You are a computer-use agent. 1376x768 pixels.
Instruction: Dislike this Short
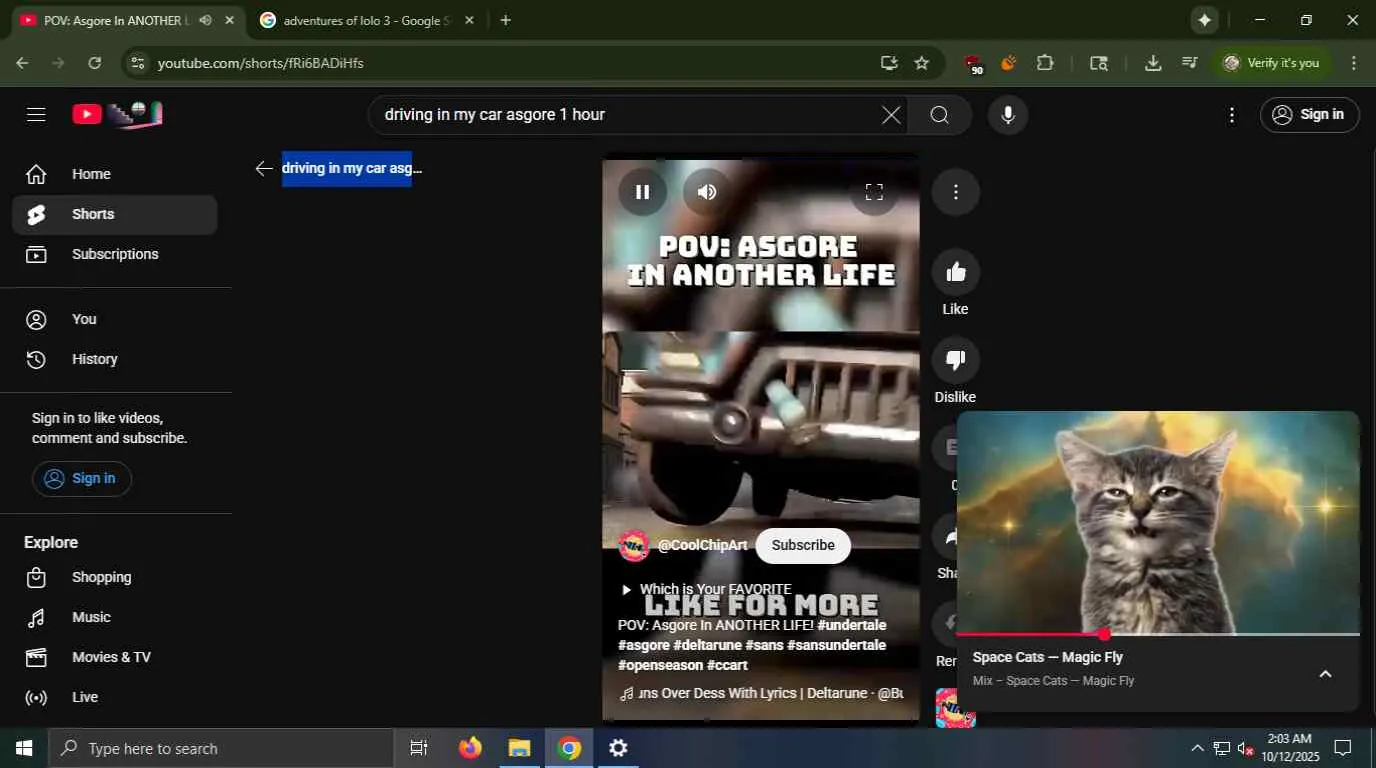point(956,360)
